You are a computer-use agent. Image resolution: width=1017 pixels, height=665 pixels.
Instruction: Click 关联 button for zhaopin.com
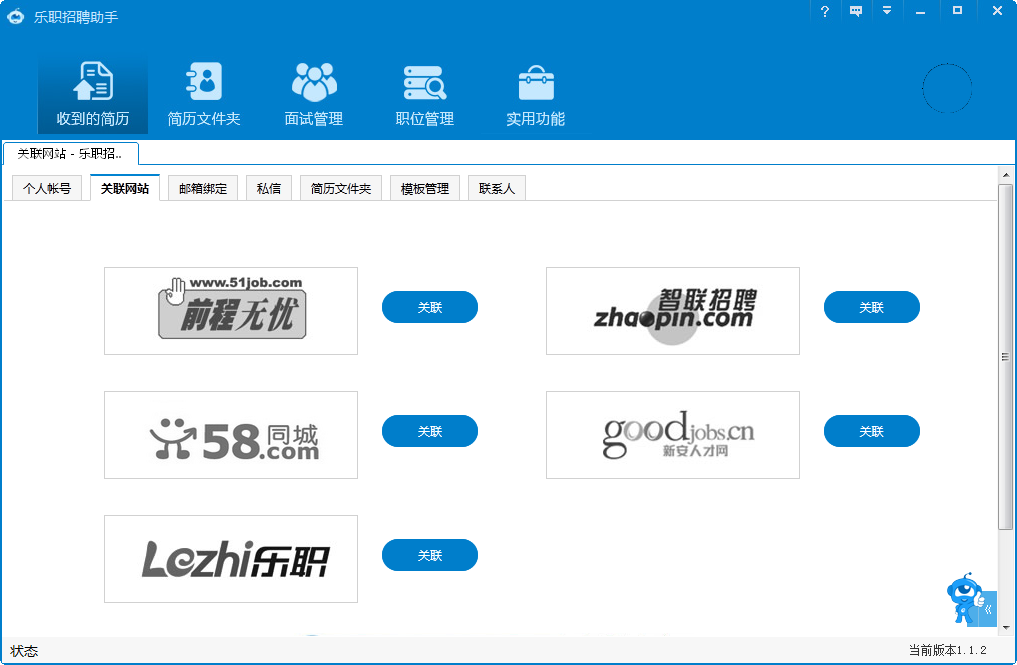tap(871, 307)
